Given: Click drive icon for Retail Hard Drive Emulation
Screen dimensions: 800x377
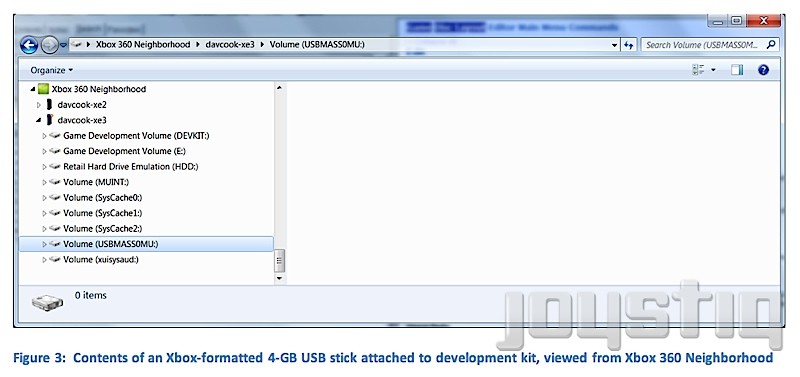Looking at the screenshot, I should coord(55,167).
